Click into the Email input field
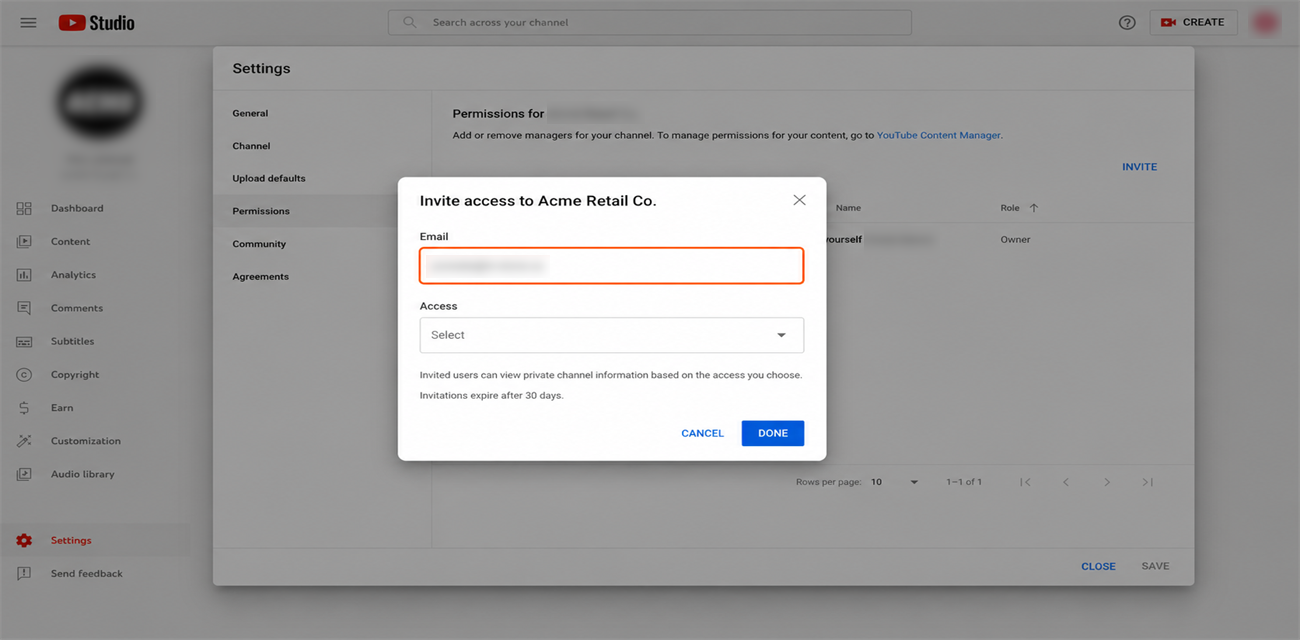 [611, 265]
